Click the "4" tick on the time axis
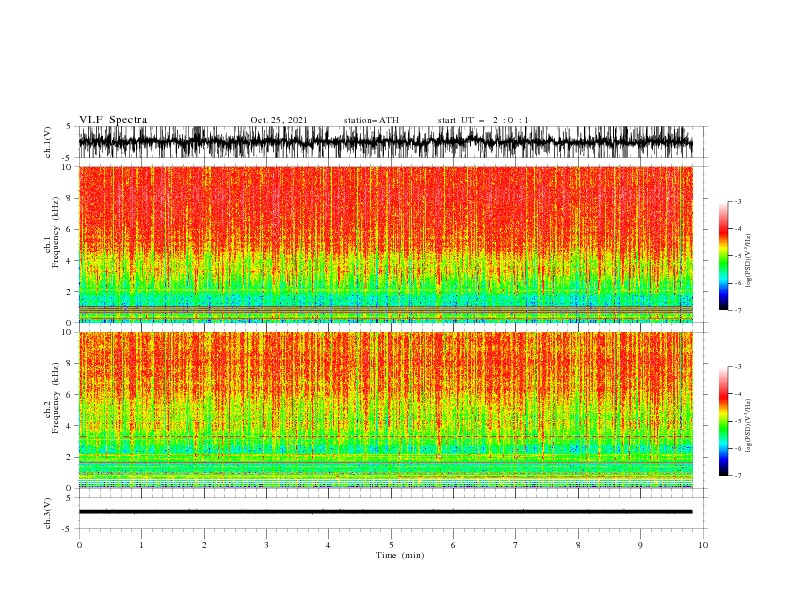This screenshot has width=792, height=612. (x=328, y=545)
